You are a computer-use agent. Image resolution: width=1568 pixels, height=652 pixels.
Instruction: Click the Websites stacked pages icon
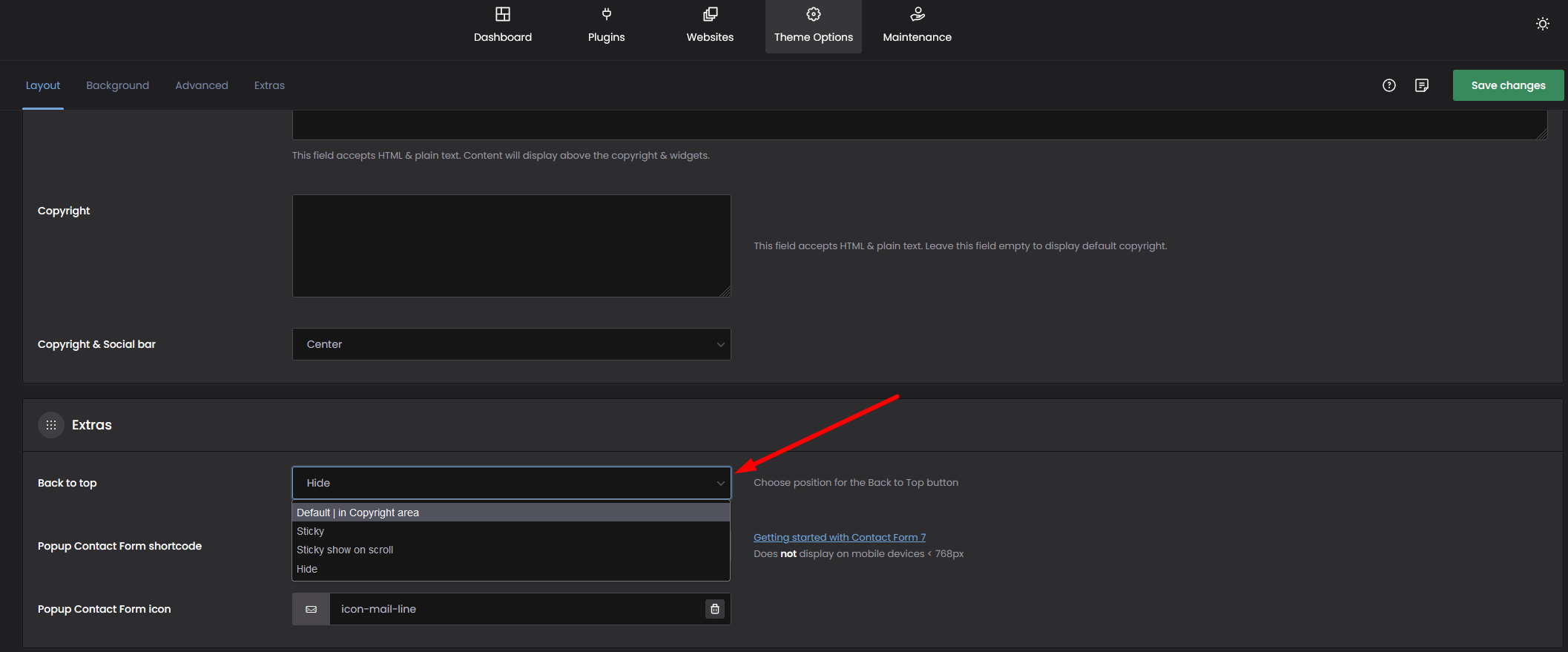click(x=710, y=14)
